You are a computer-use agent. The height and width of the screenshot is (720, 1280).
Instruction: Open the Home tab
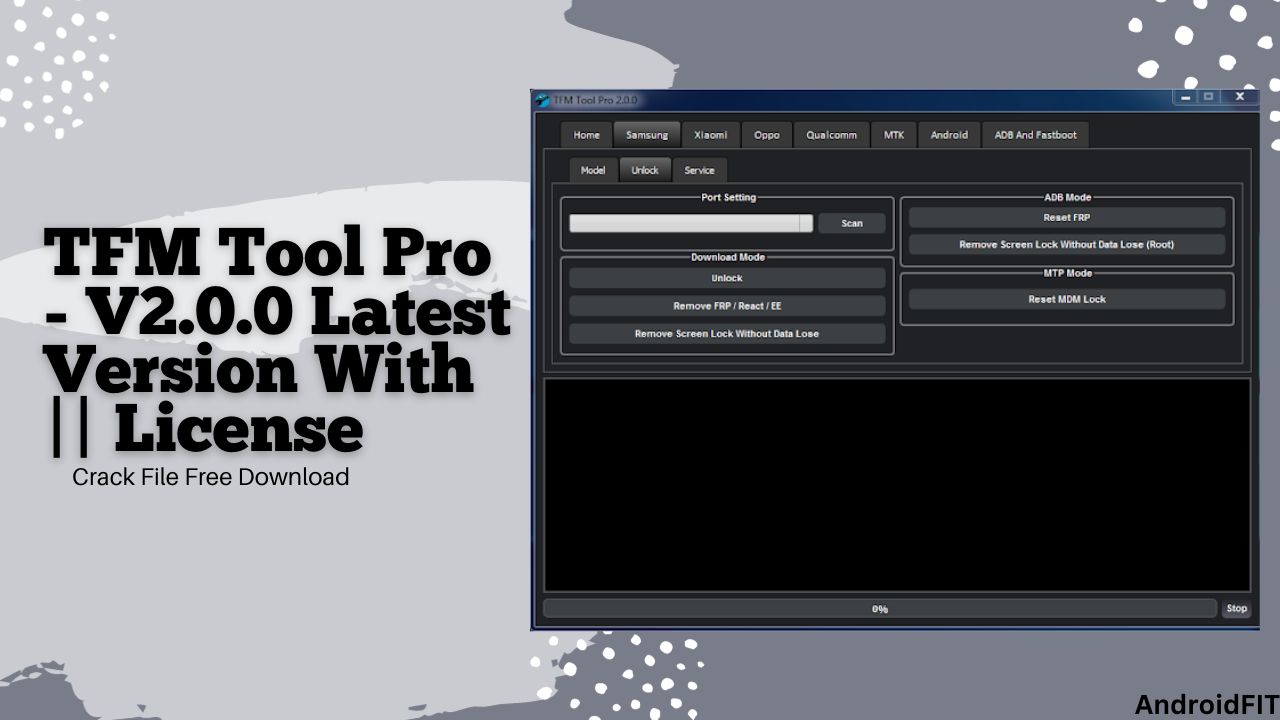586,135
